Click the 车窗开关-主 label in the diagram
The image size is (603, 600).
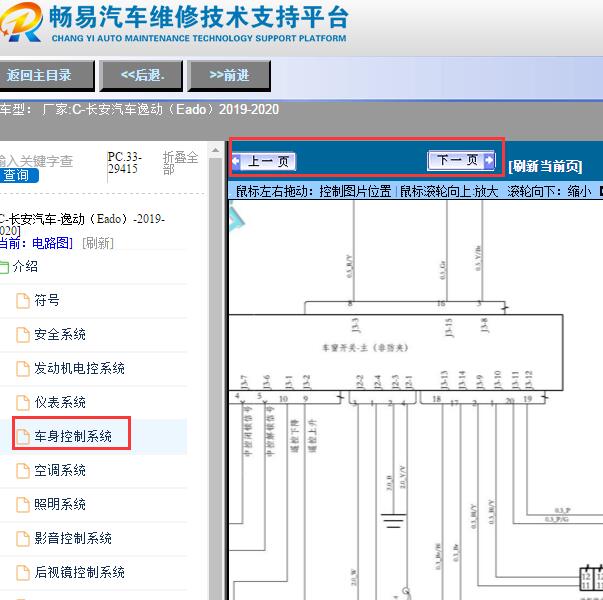point(365,348)
